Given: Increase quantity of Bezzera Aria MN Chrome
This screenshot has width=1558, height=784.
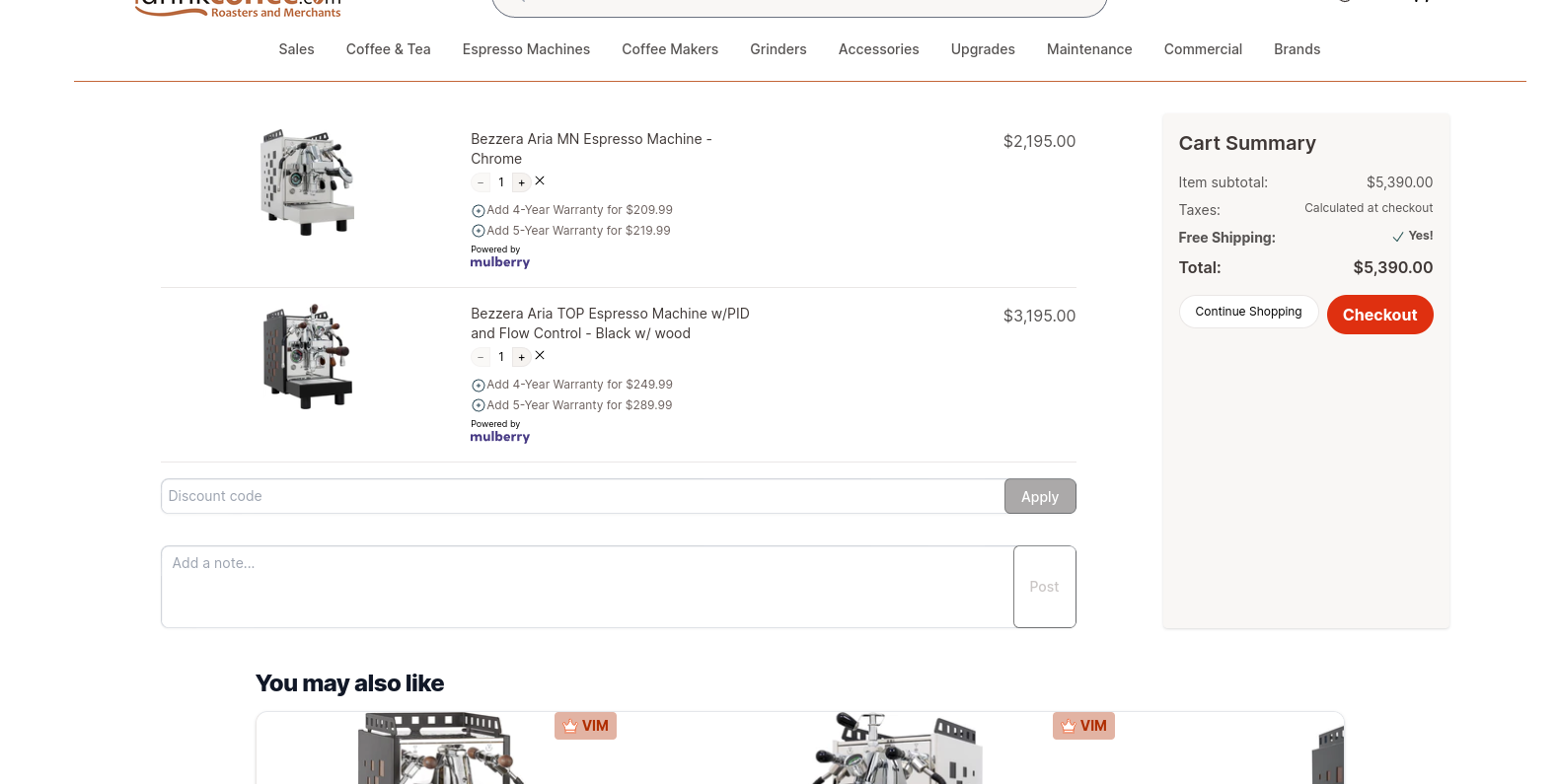Looking at the screenshot, I should click(521, 182).
